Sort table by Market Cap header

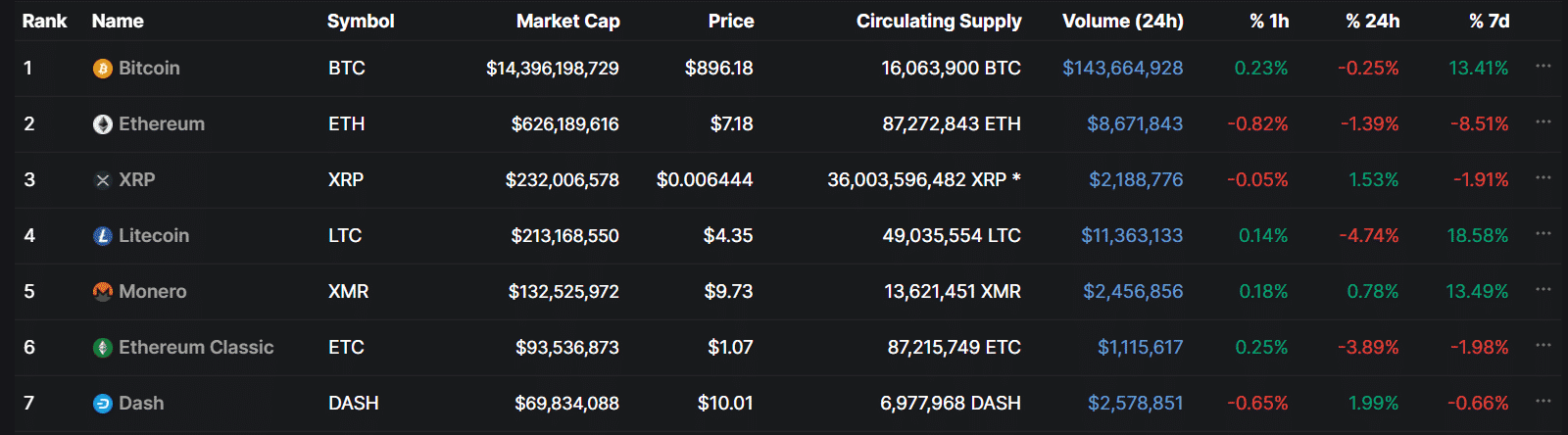[567, 22]
